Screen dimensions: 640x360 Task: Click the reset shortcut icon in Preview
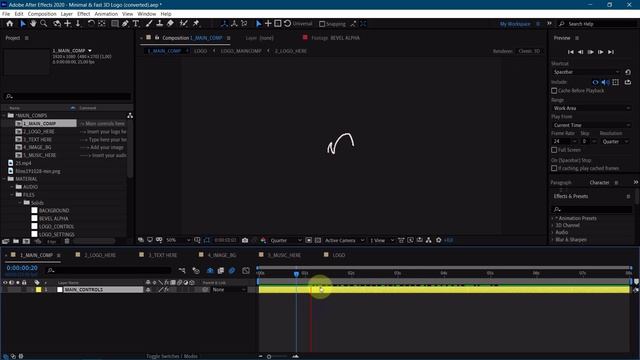(628, 72)
